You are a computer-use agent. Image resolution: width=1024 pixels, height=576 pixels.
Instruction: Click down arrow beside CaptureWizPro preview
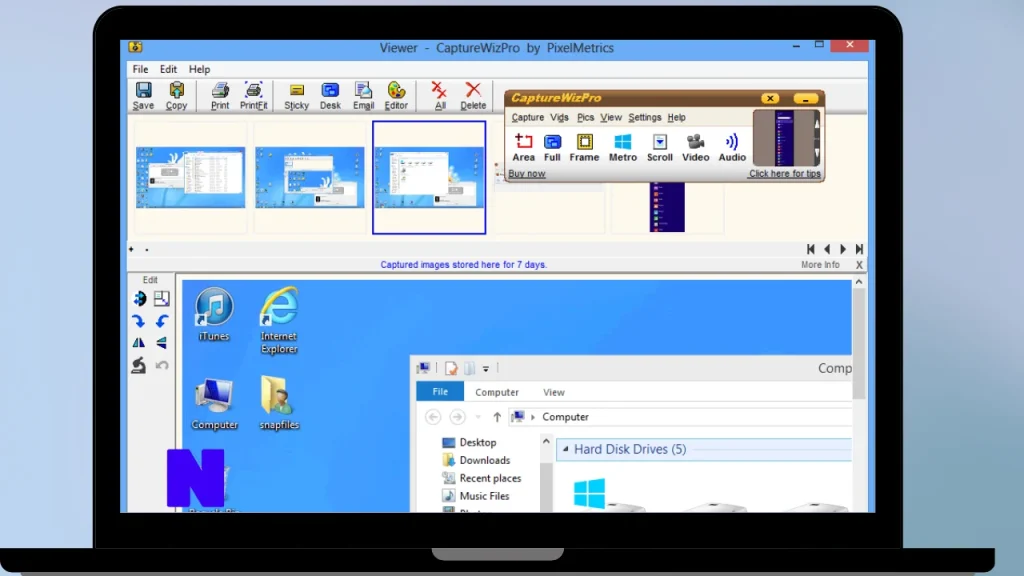816,153
